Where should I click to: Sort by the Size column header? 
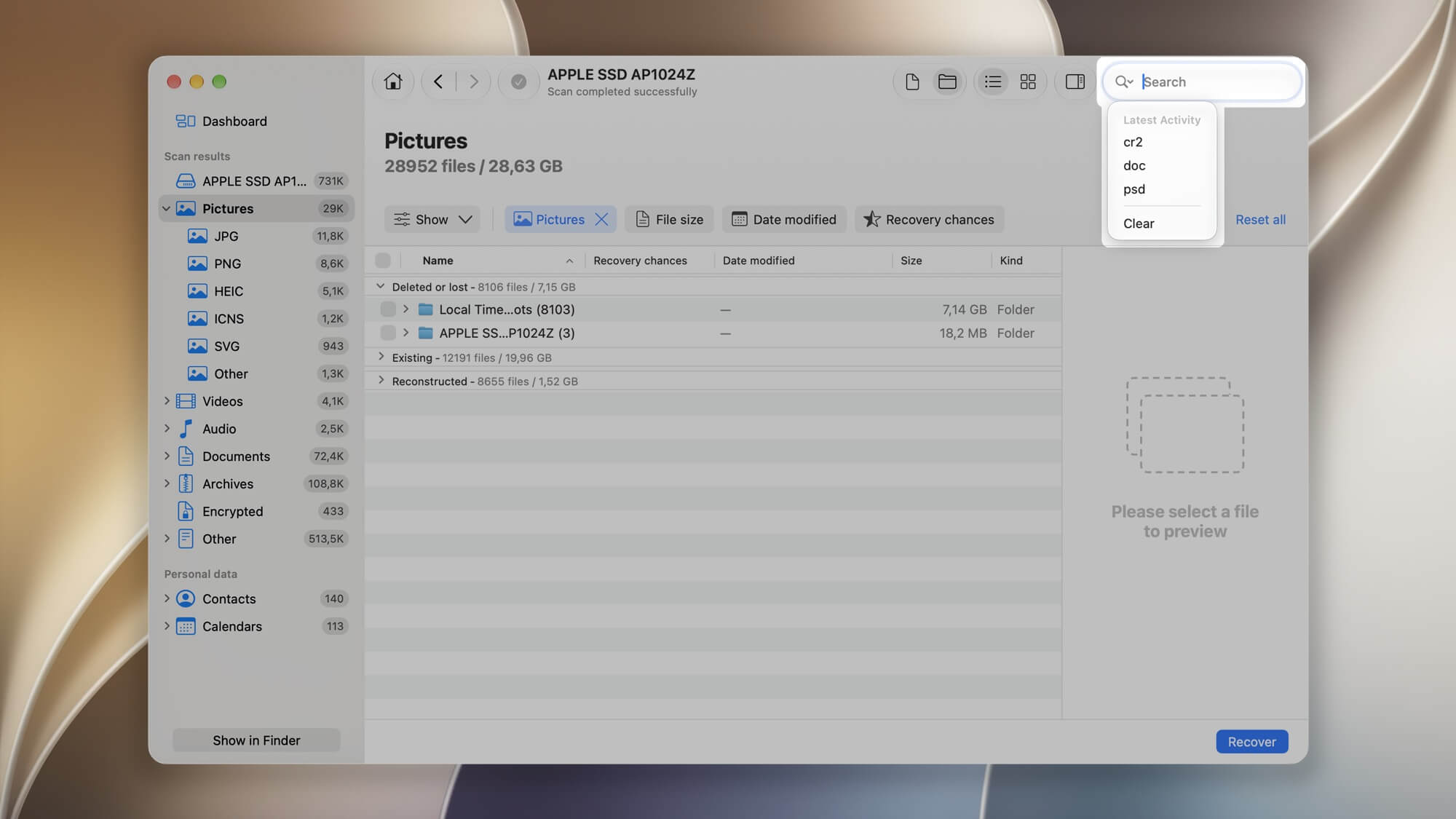click(x=911, y=261)
